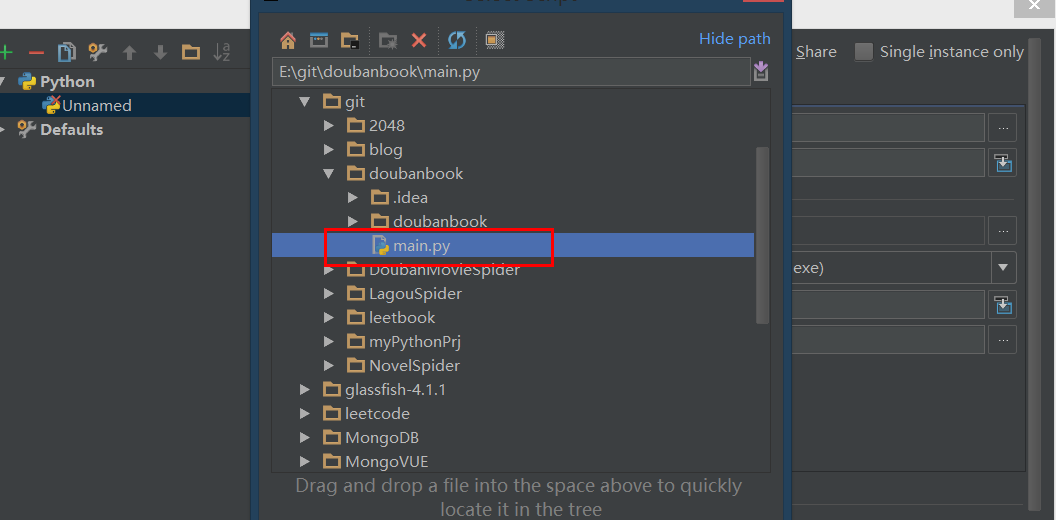Screen dimensions: 1056x520
Task: Expand the LagouSpider folder
Action: coord(329,294)
